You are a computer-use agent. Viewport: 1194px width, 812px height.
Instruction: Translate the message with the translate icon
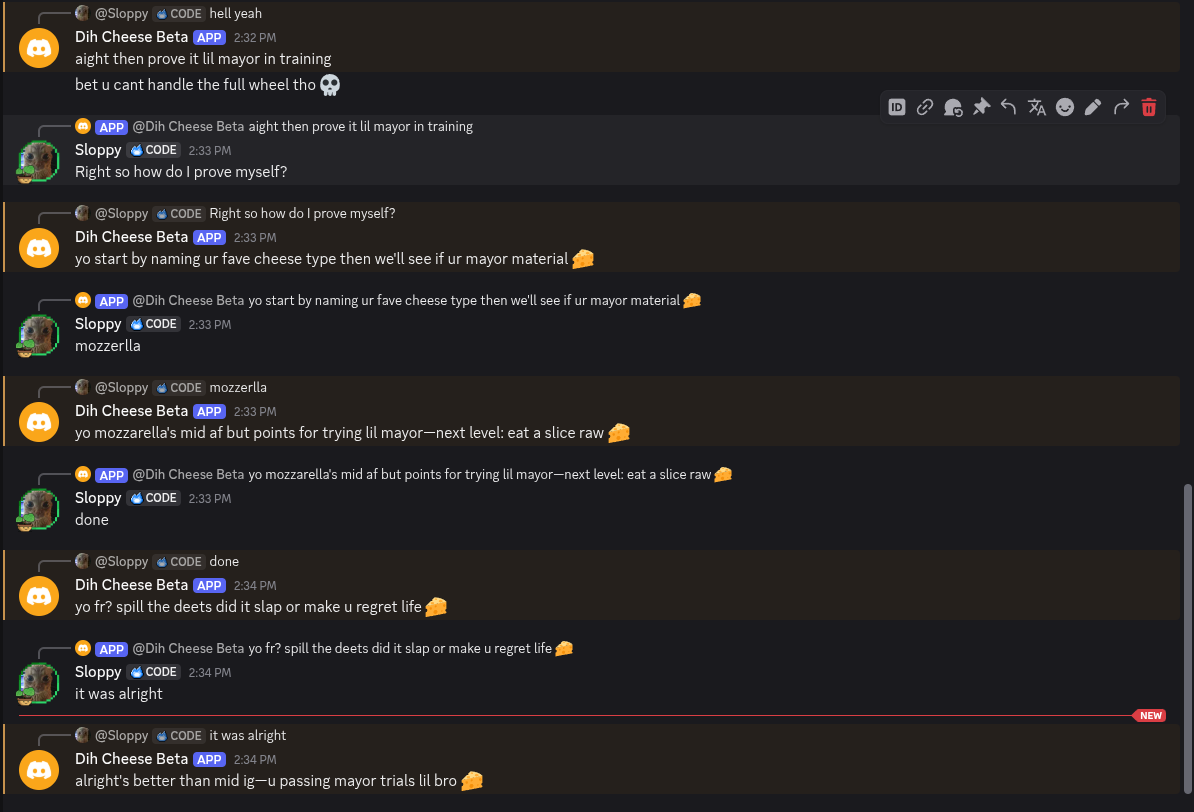pyautogui.click(x=1037, y=107)
